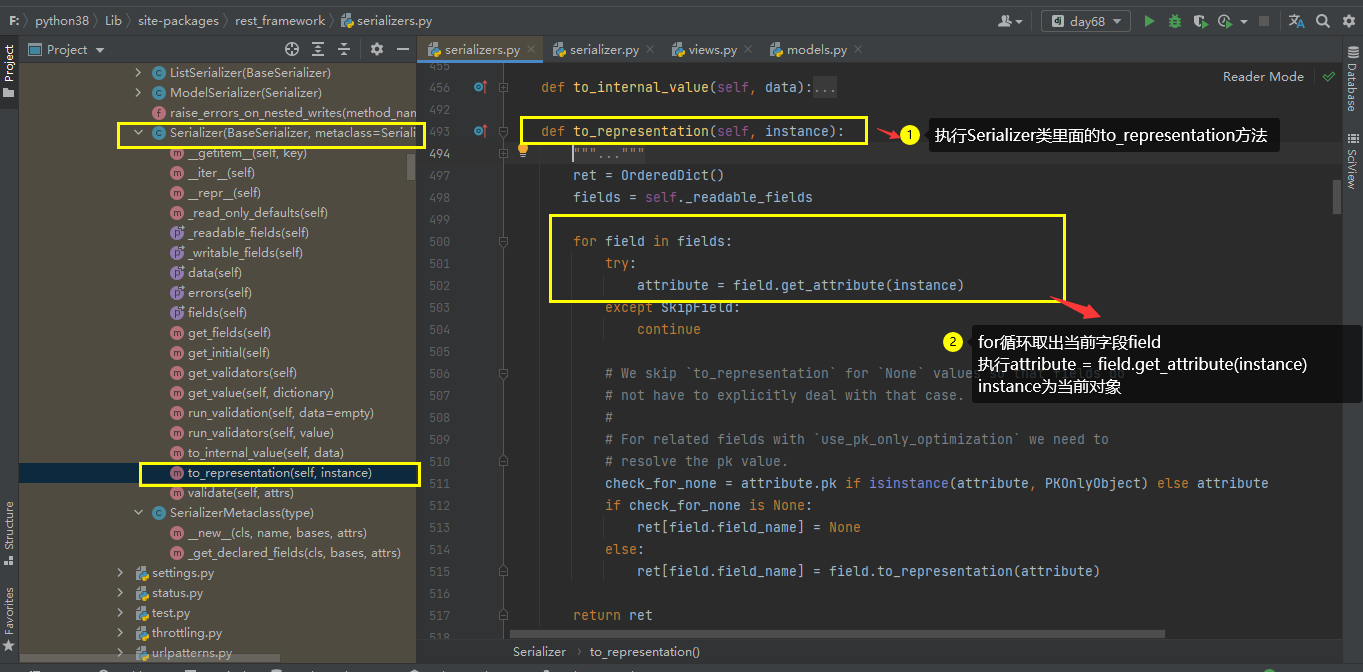Collapse all nodes in Project tree

[344, 49]
